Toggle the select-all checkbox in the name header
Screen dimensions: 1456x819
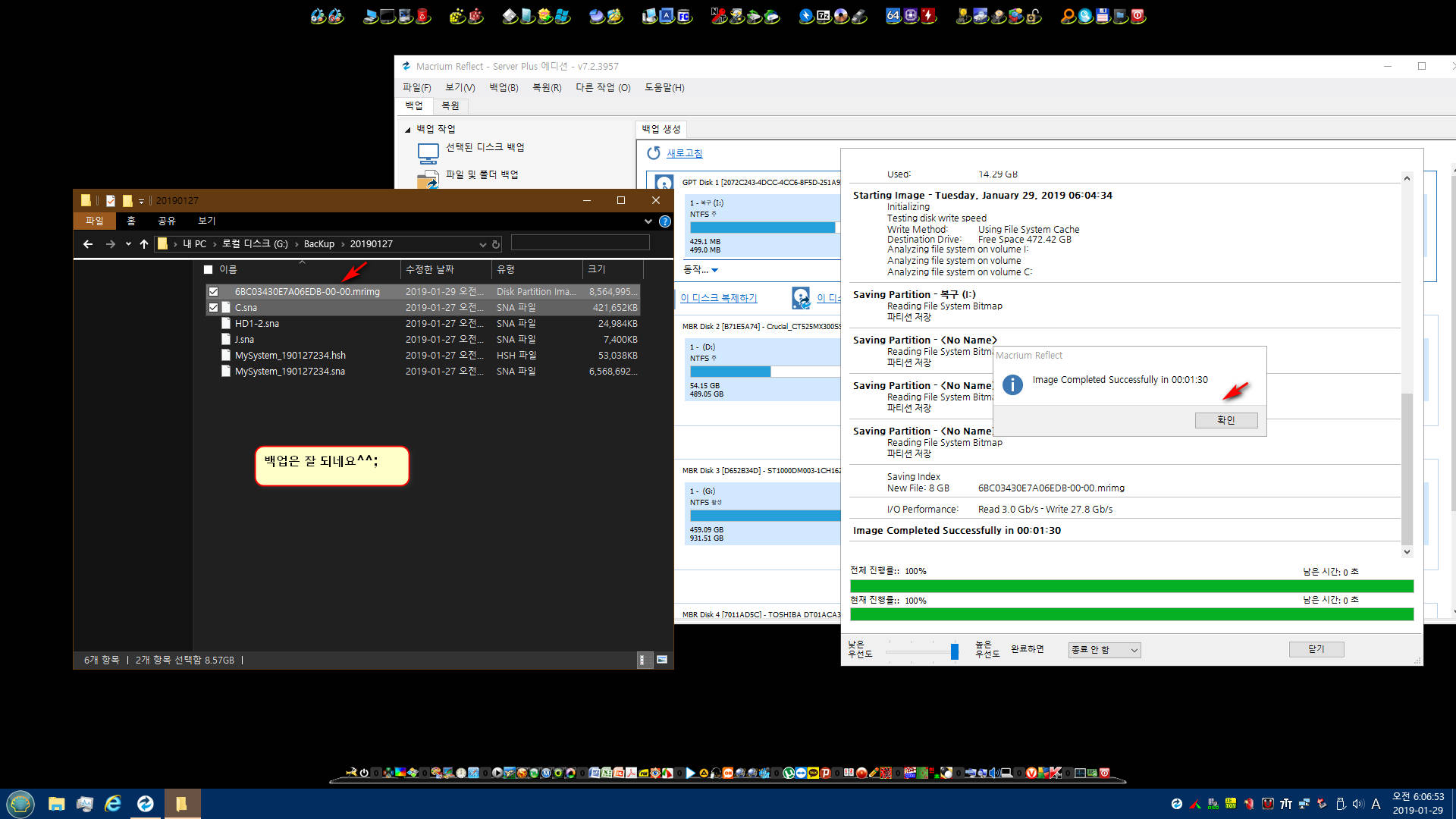click(x=208, y=269)
